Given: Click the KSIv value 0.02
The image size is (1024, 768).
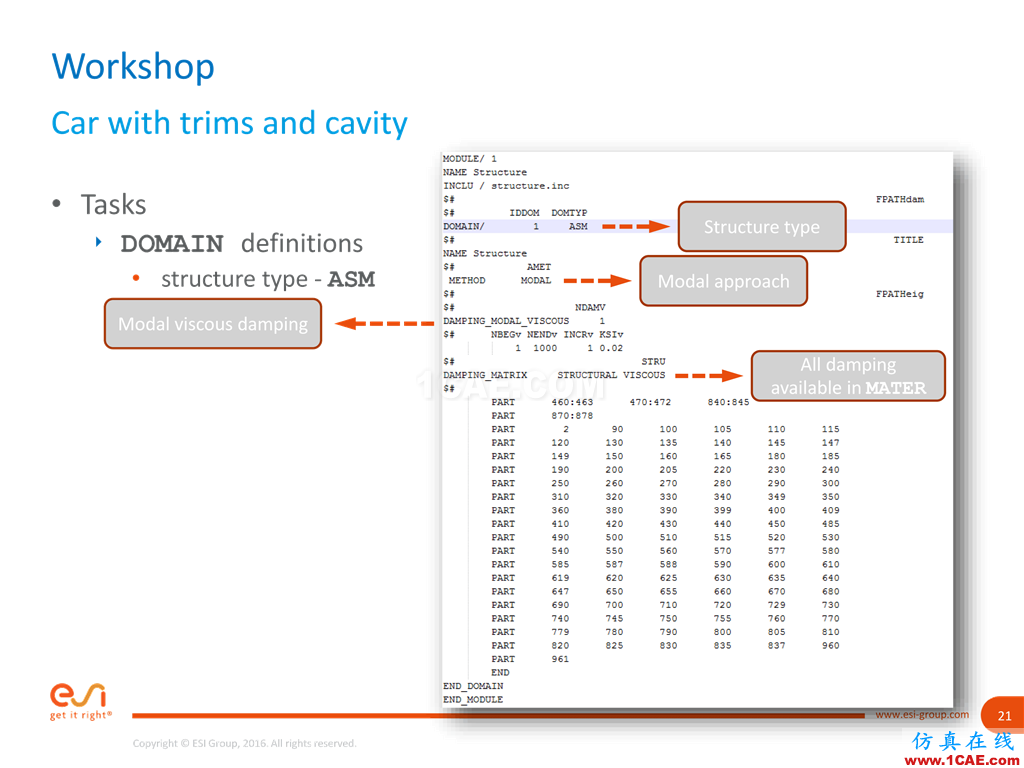Looking at the screenshot, I should pos(611,348).
